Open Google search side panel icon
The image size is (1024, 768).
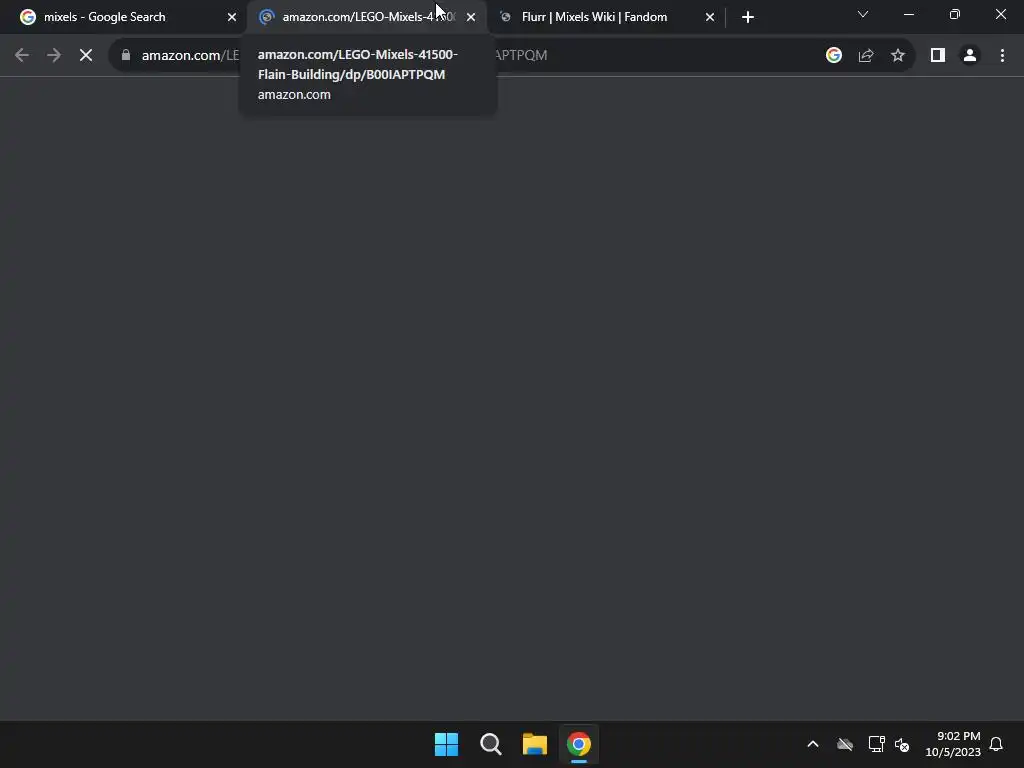pyautogui.click(x=834, y=55)
